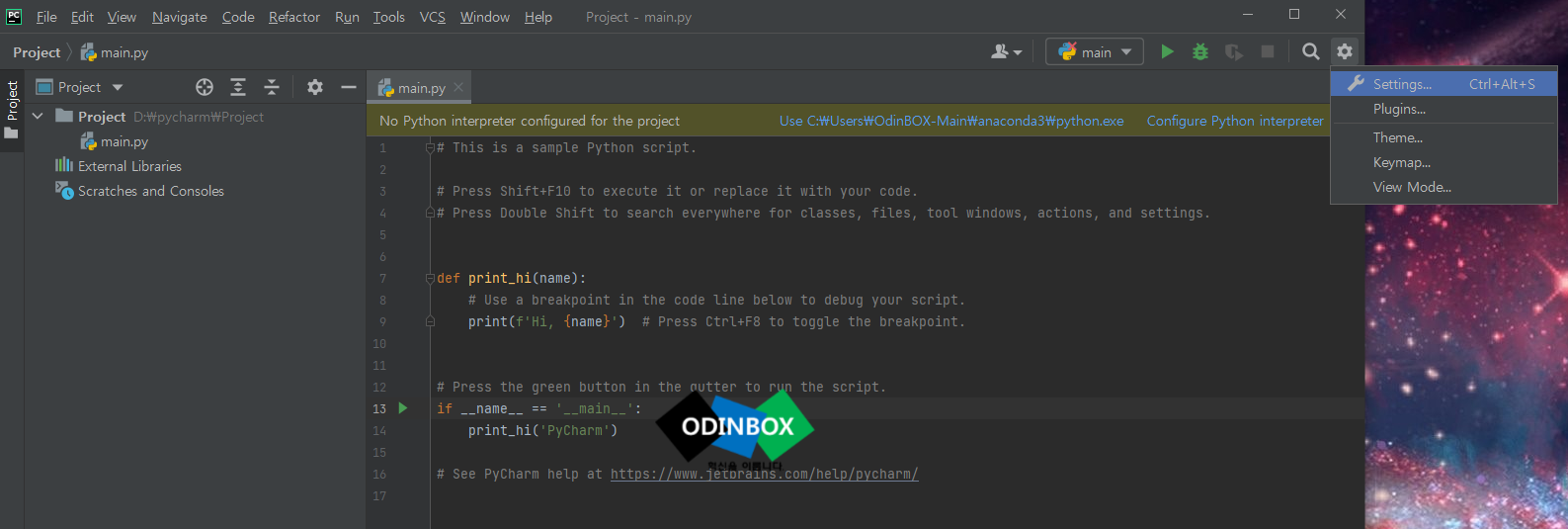Open the main run configuration dropdown
Image resolution: width=1568 pixels, height=529 pixels.
(1095, 51)
